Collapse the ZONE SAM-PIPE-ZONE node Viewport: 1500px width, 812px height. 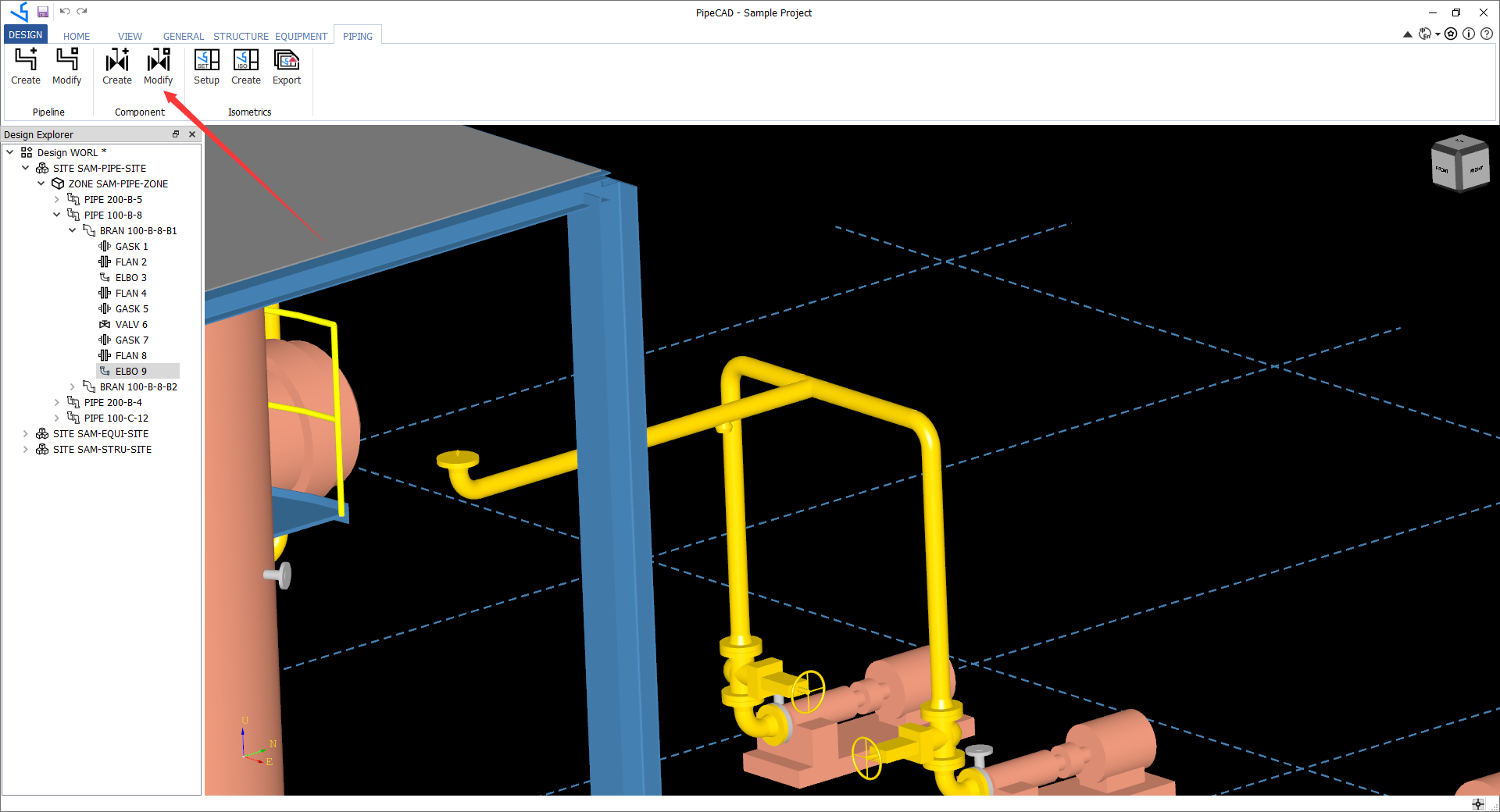[x=41, y=183]
